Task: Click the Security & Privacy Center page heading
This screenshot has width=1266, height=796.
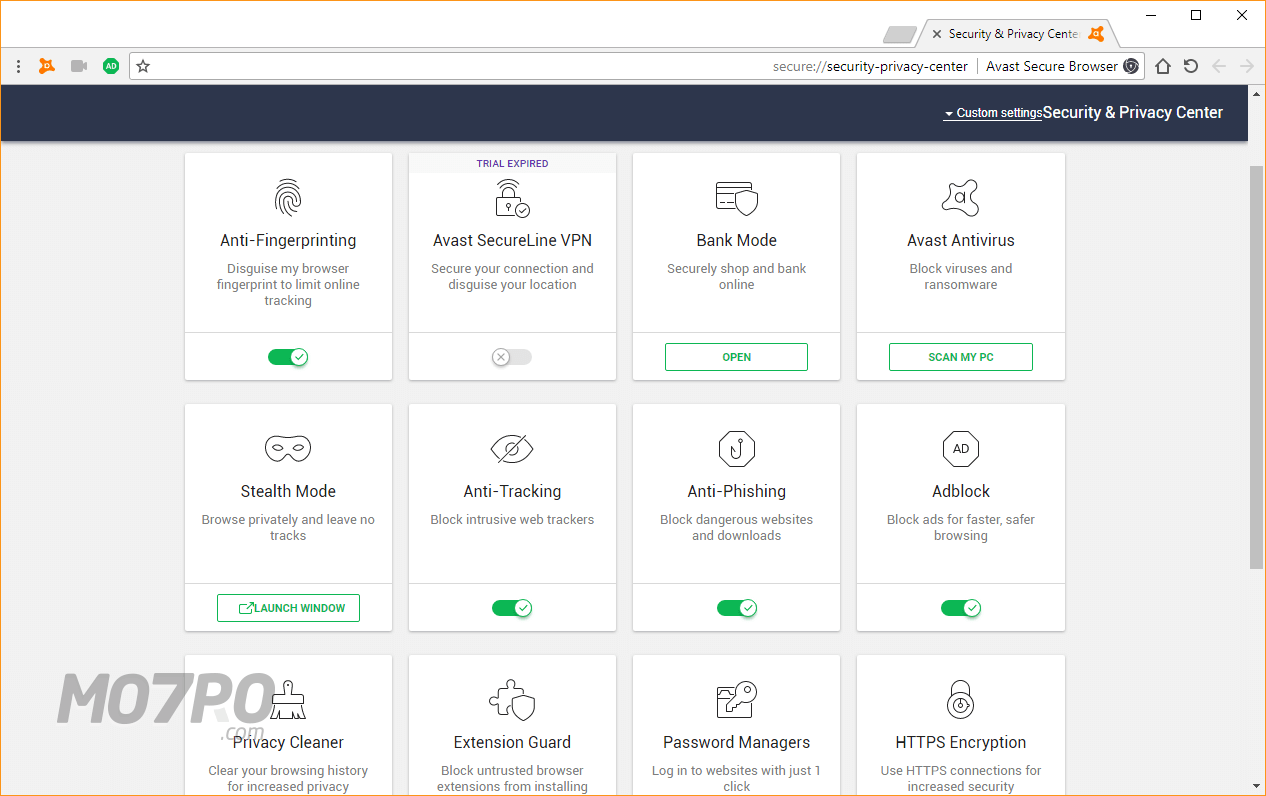Action: [x=1133, y=112]
